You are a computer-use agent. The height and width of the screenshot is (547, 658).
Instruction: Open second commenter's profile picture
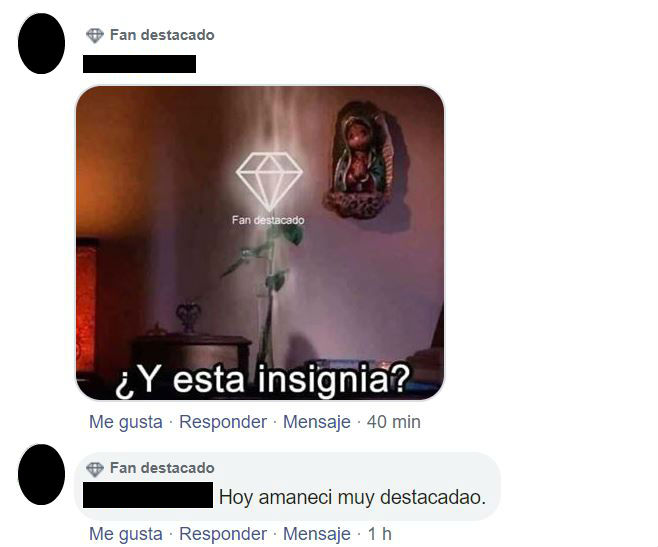click(x=42, y=474)
